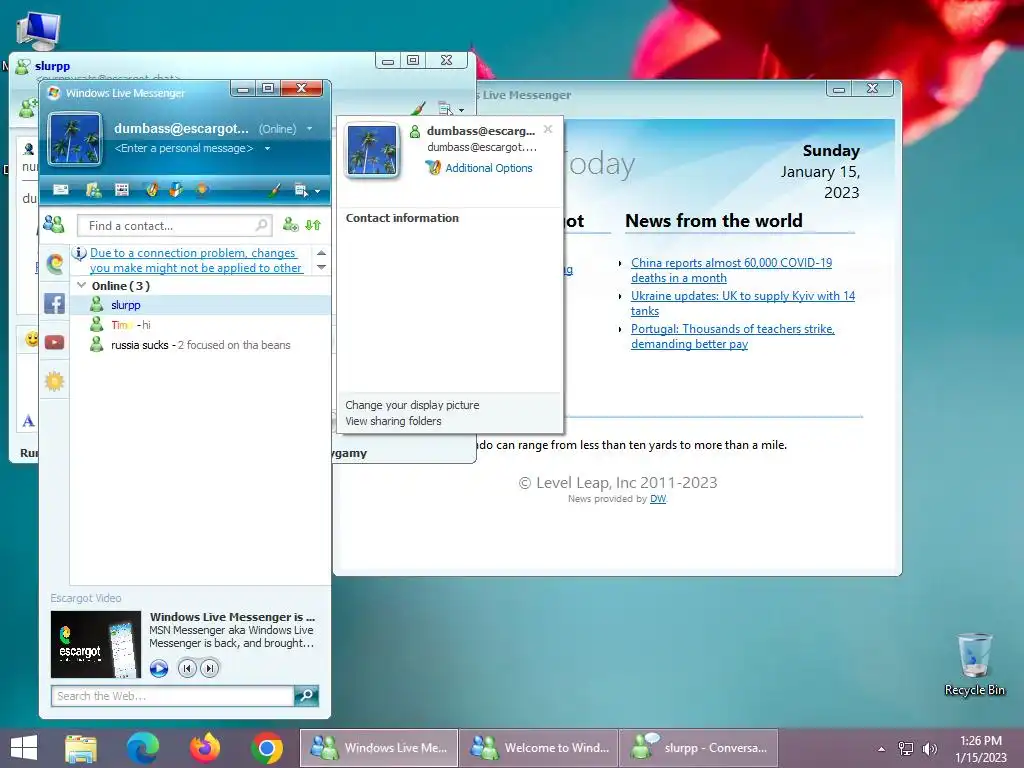Open the show menu icon in Messenger toolbar
This screenshot has height=768, width=1024.
(x=300, y=191)
